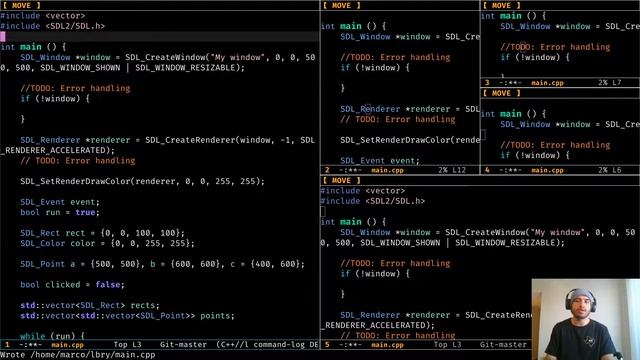Click 'SDL_Event event;' in window 2
The width and height of the screenshot is (640, 360).
click(x=380, y=161)
